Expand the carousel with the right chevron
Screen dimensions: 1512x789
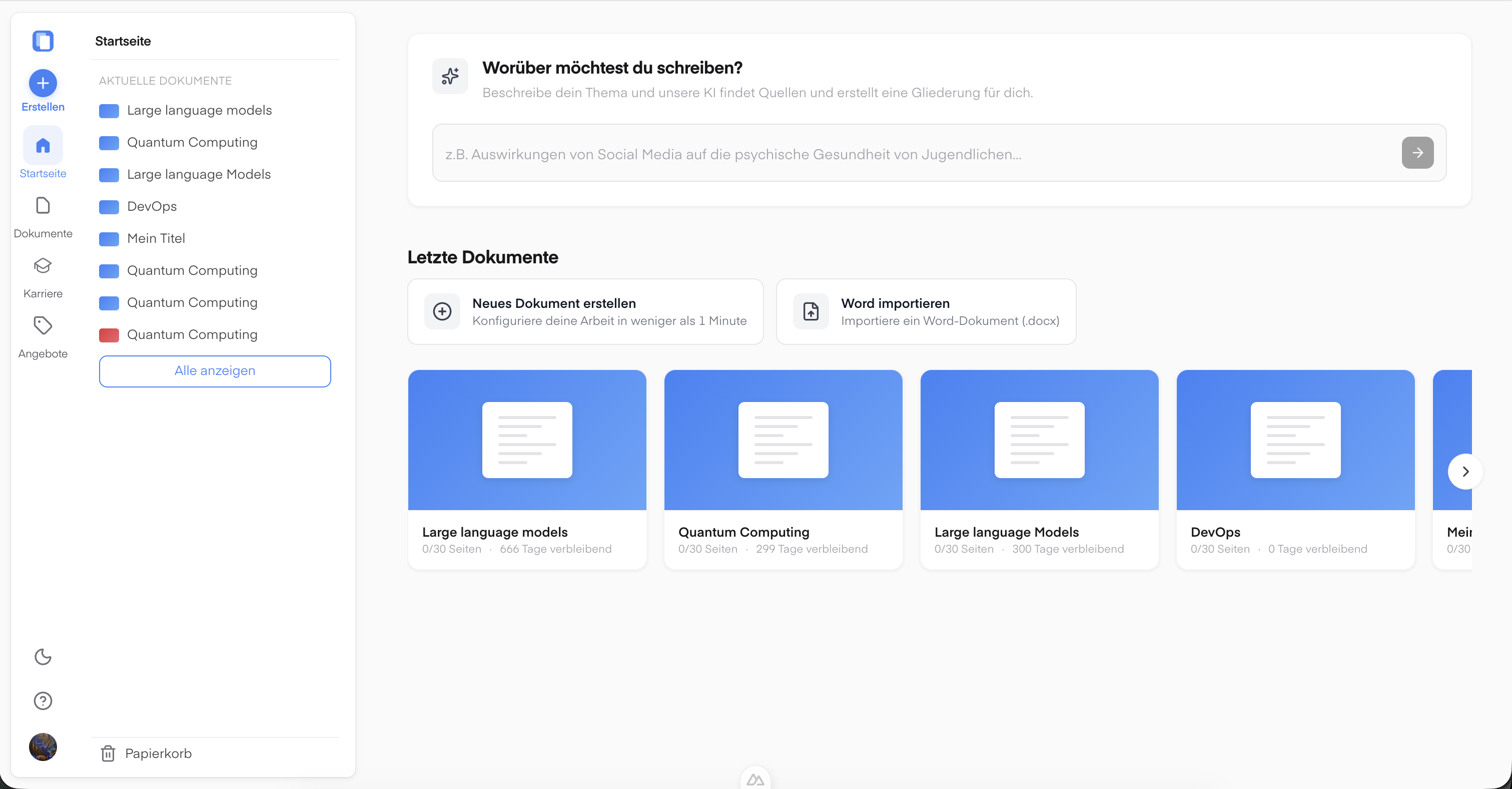[1465, 472]
